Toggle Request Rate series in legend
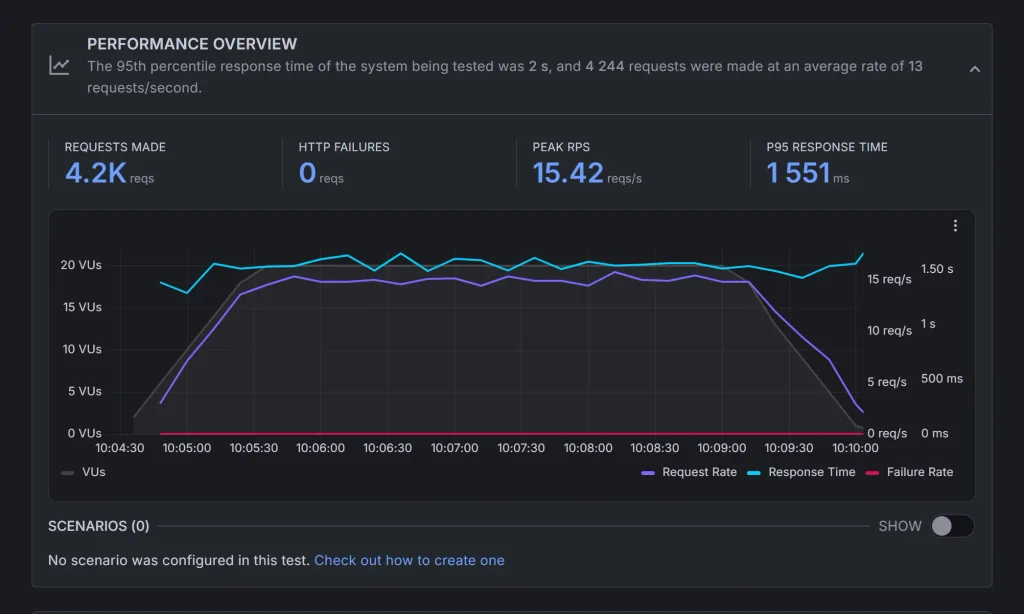This screenshot has width=1024, height=614. pyautogui.click(x=689, y=472)
